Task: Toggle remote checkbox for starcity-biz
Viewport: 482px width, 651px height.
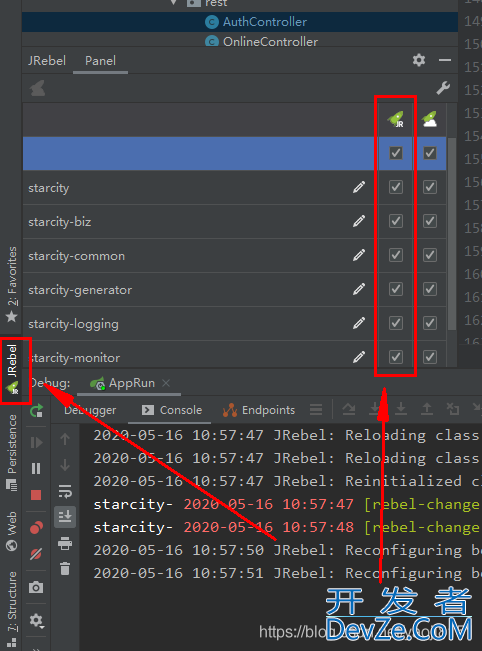Action: [430, 221]
